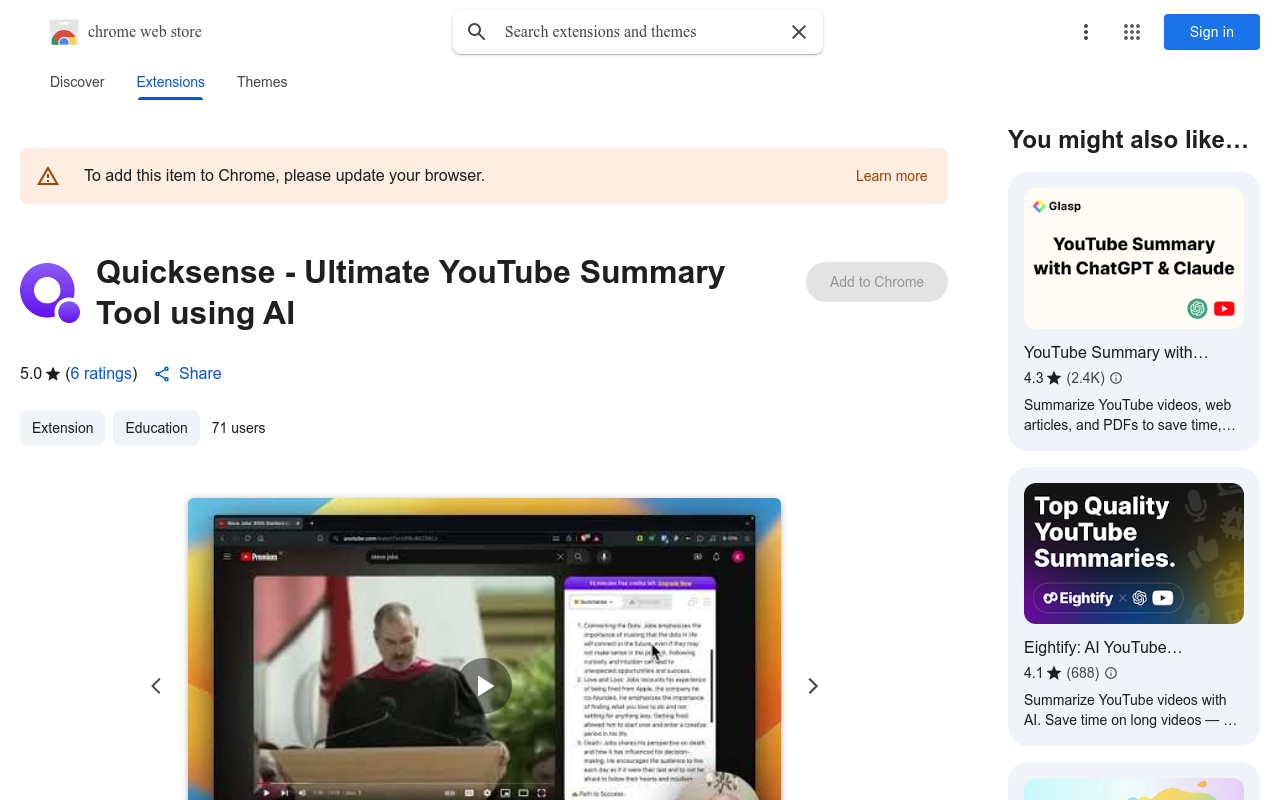The width and height of the screenshot is (1280, 800).
Task: Click the Chrome Web Store logo
Action: tap(64, 32)
